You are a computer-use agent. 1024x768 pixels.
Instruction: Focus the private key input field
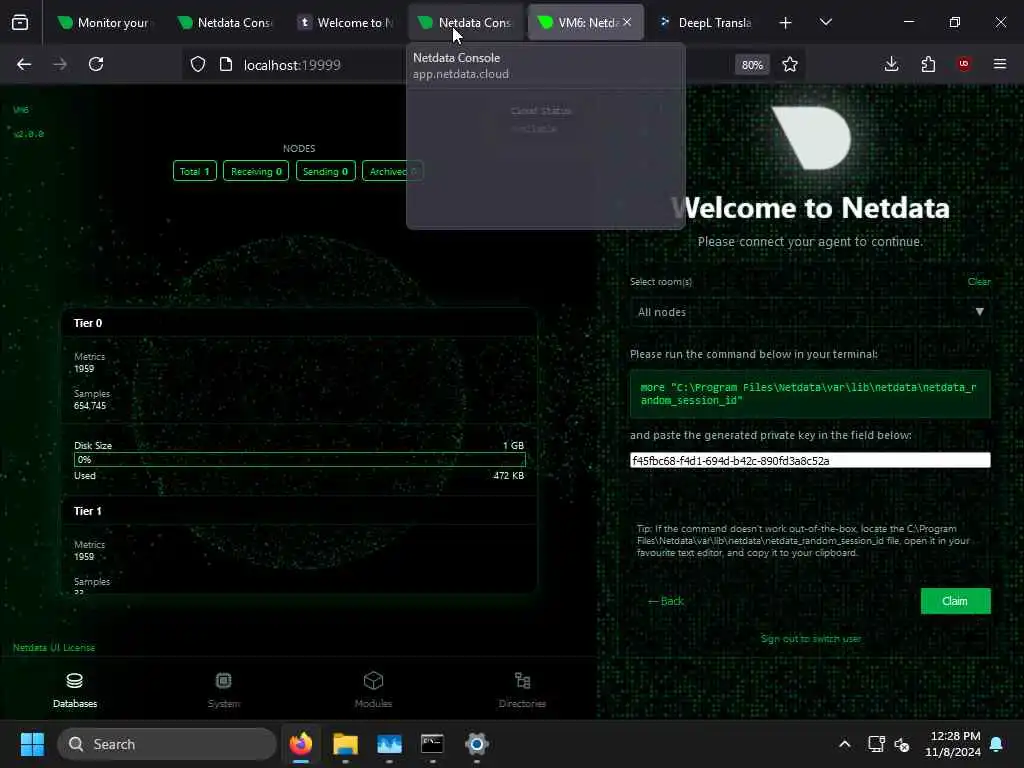(x=810, y=460)
